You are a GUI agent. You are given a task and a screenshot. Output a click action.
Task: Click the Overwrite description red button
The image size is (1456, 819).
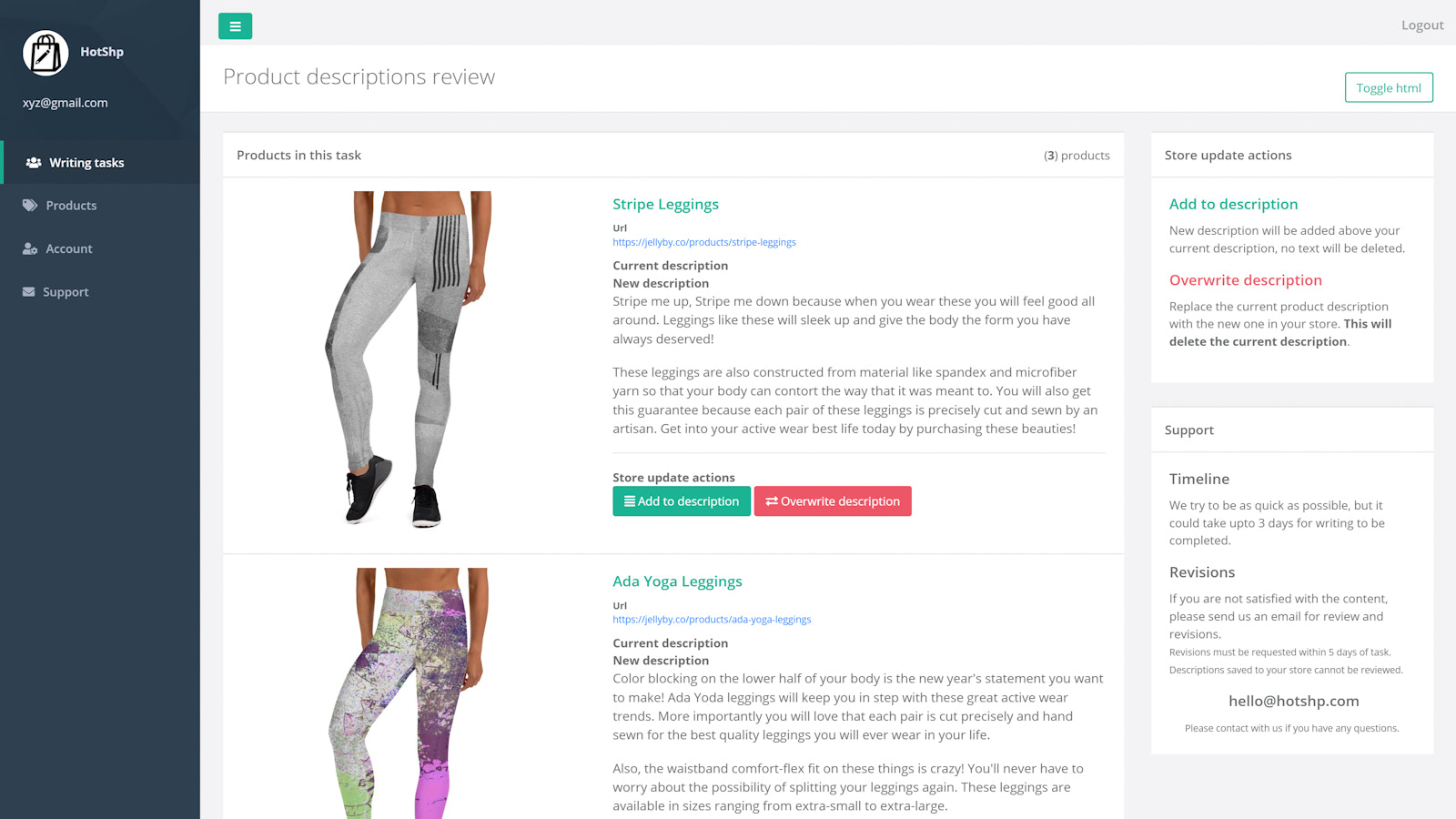(833, 501)
